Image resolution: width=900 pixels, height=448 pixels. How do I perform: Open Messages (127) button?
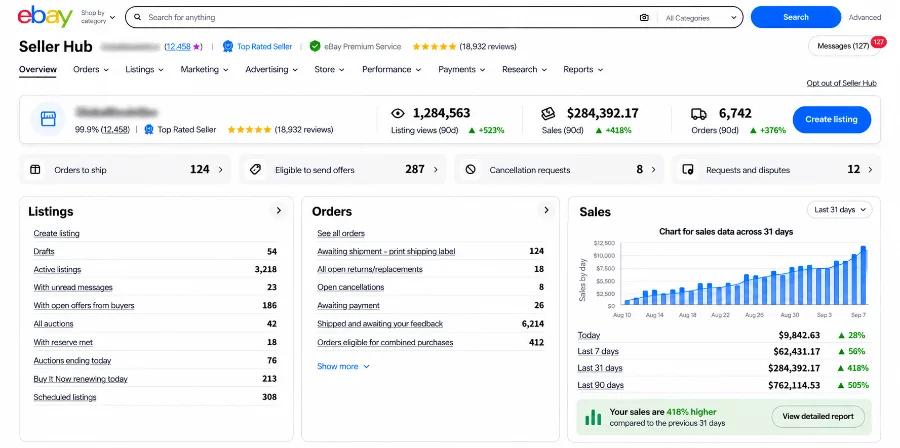point(843,46)
